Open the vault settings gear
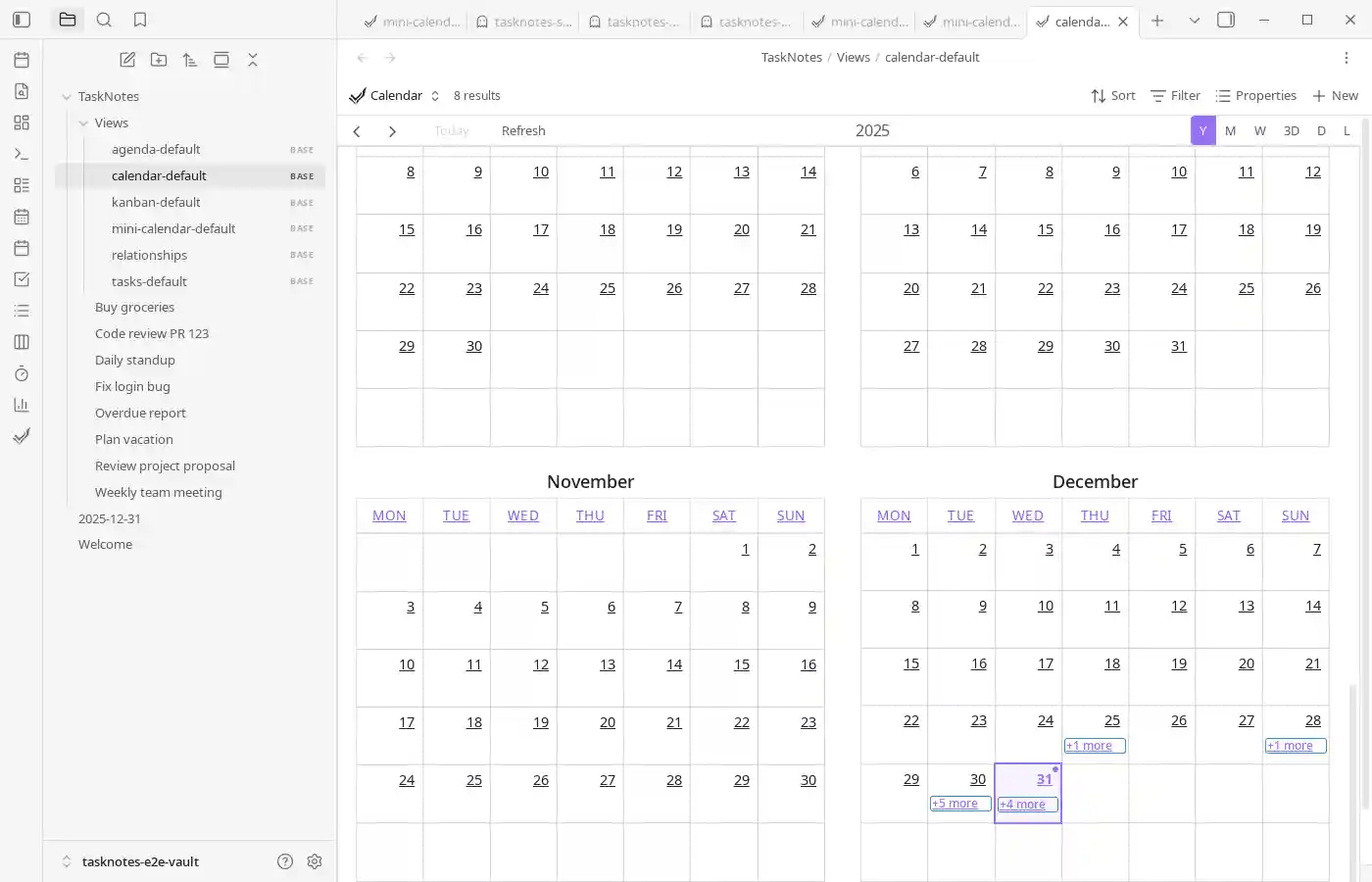The width and height of the screenshot is (1372, 882). 315,861
